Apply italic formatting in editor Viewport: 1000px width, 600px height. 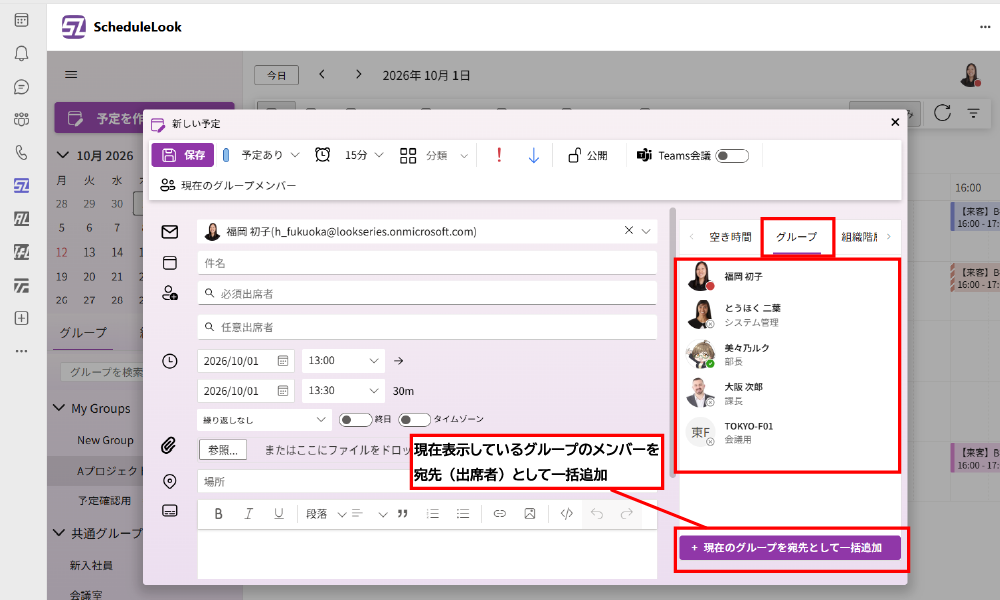249,514
